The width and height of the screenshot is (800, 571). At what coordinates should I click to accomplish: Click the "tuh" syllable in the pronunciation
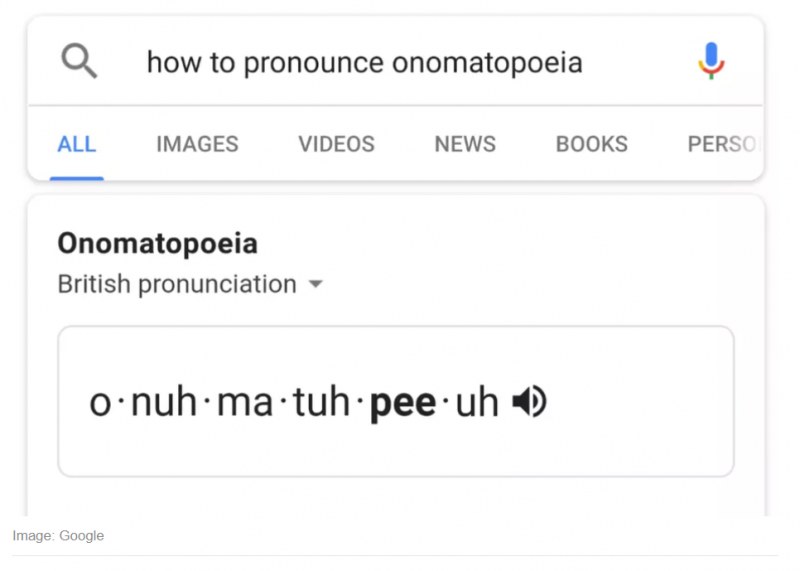[321, 403]
